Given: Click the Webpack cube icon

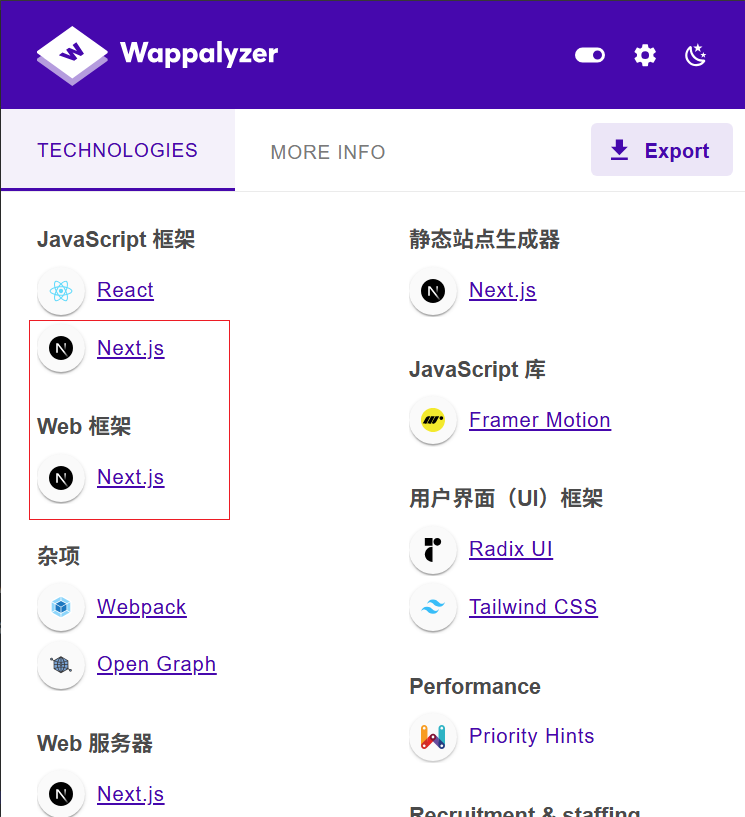Looking at the screenshot, I should point(61,607).
